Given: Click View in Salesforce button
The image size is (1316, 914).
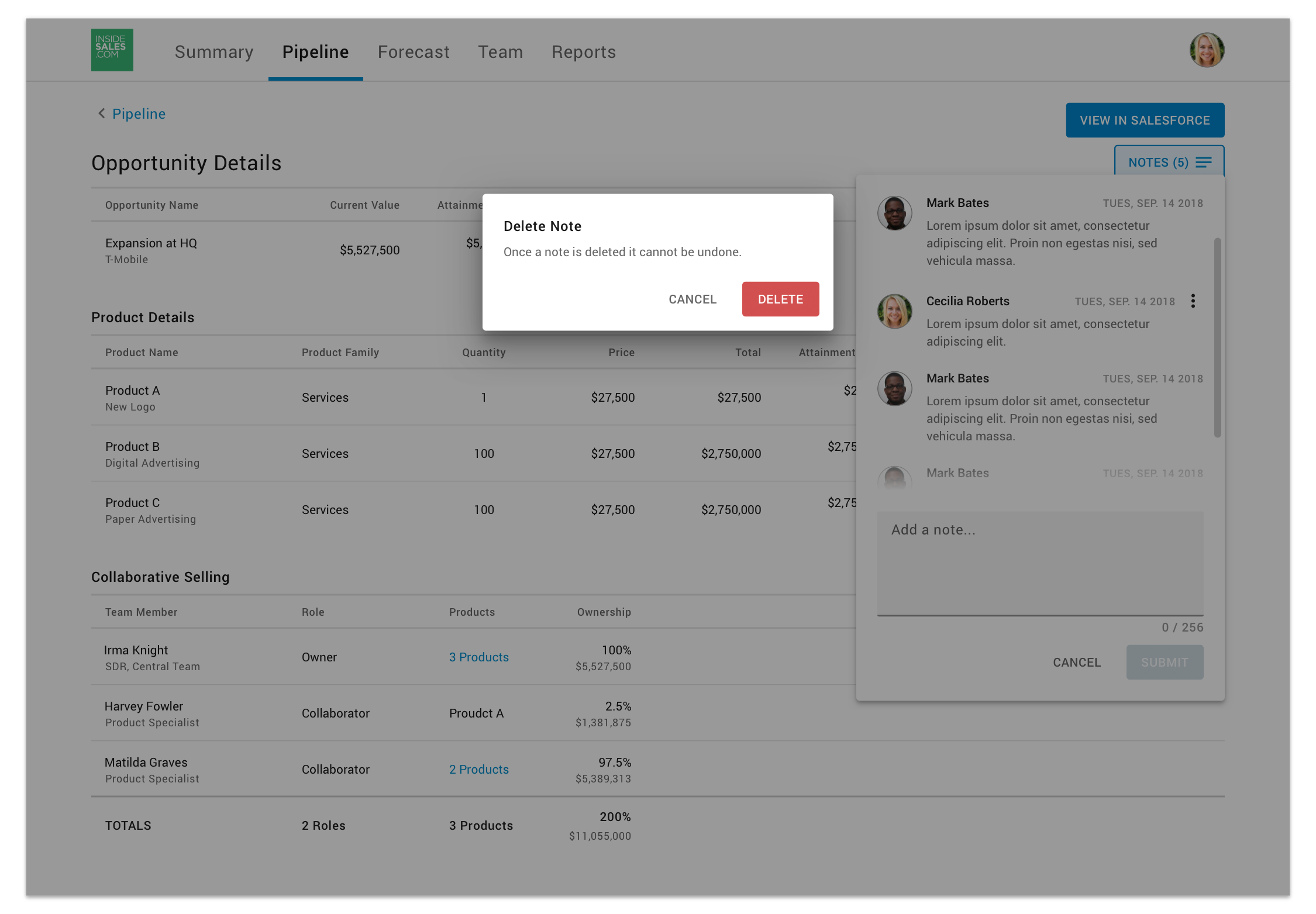Looking at the screenshot, I should (1145, 120).
